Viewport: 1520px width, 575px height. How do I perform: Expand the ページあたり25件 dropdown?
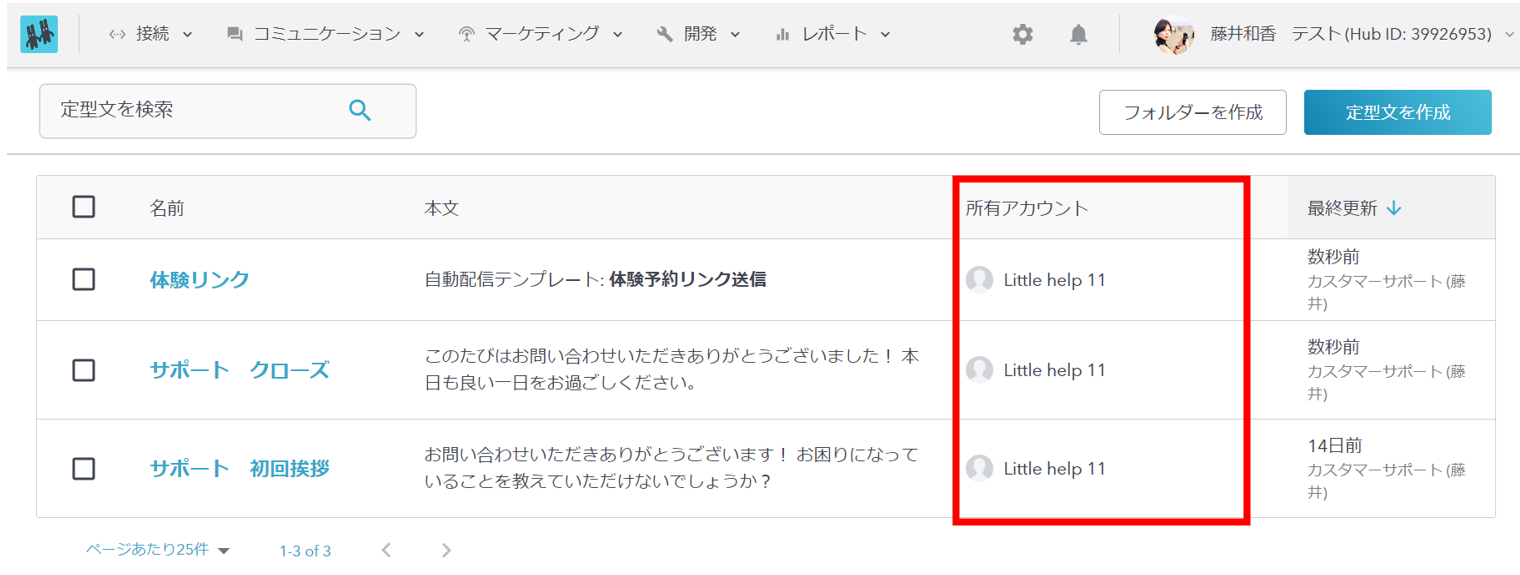[158, 550]
